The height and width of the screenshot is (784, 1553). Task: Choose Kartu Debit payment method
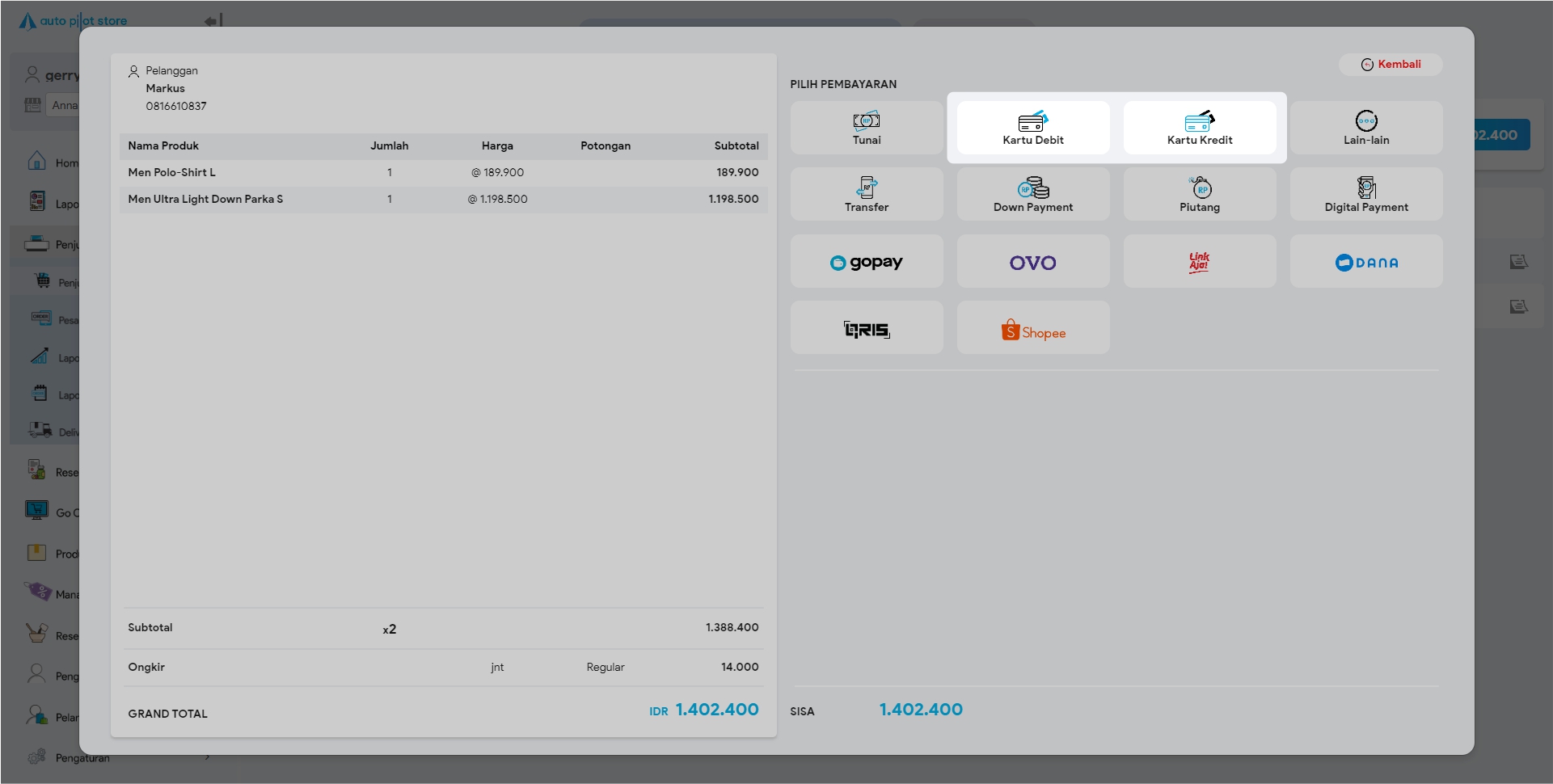[x=1032, y=128]
